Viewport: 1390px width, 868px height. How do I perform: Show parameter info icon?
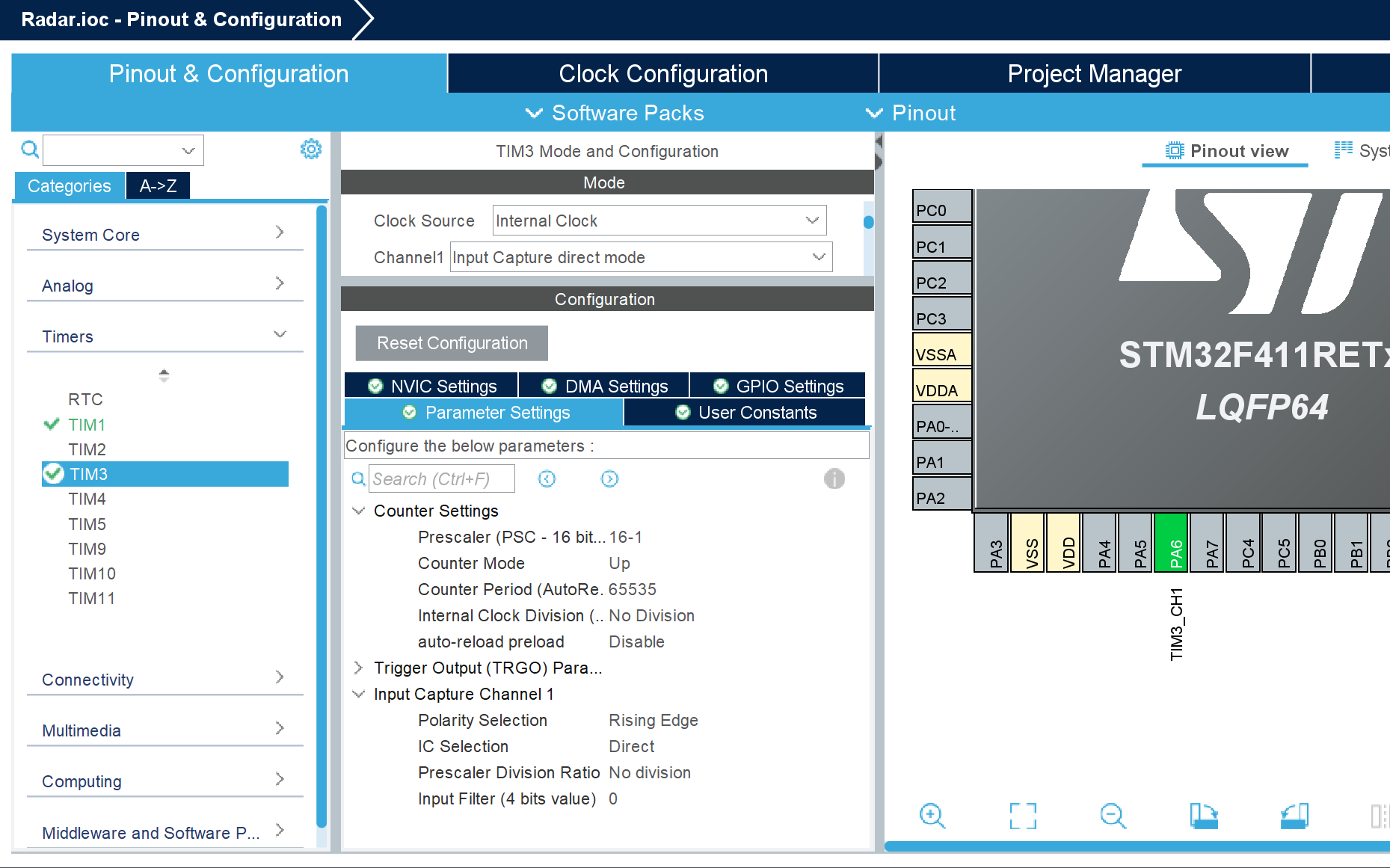834,478
